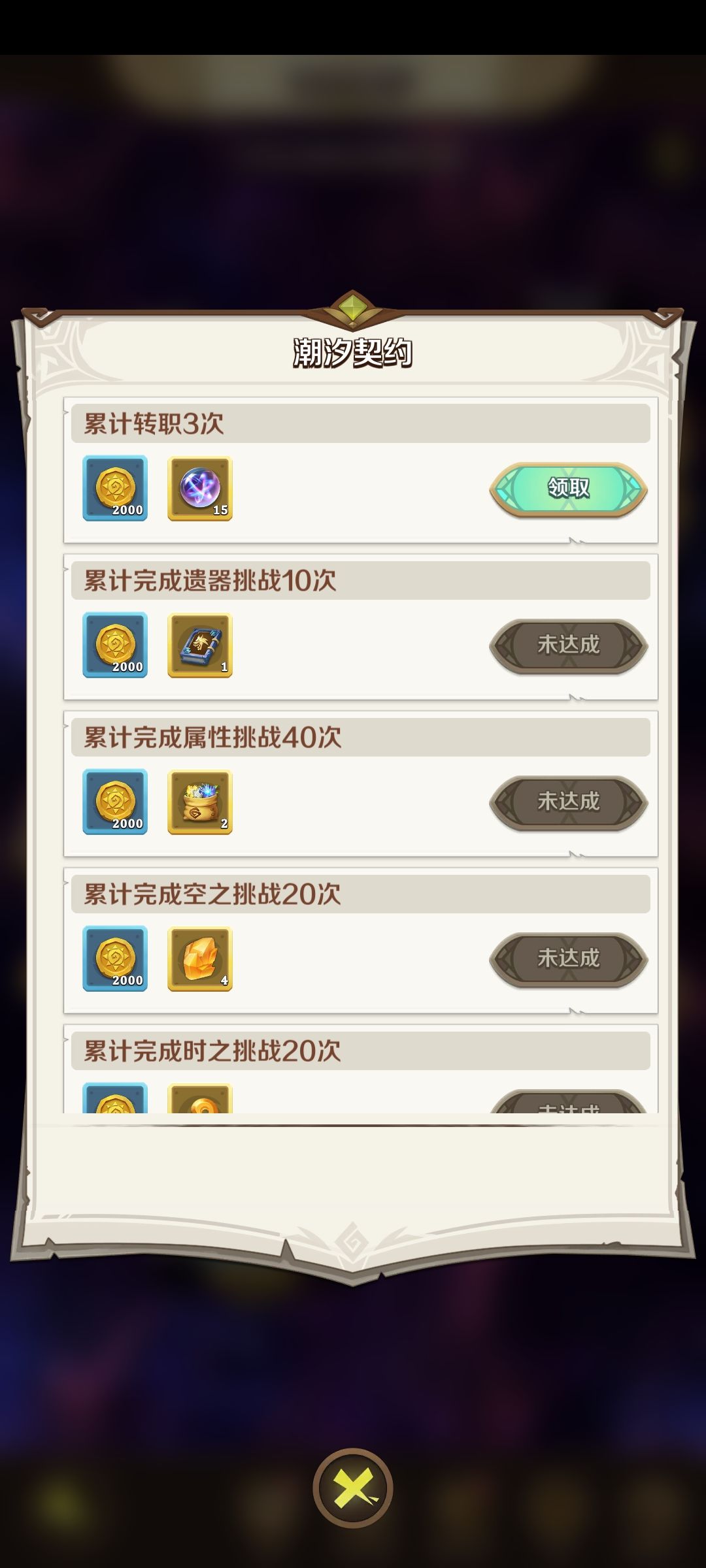Close the 潮汐契约 panel with X button

[x=353, y=1488]
